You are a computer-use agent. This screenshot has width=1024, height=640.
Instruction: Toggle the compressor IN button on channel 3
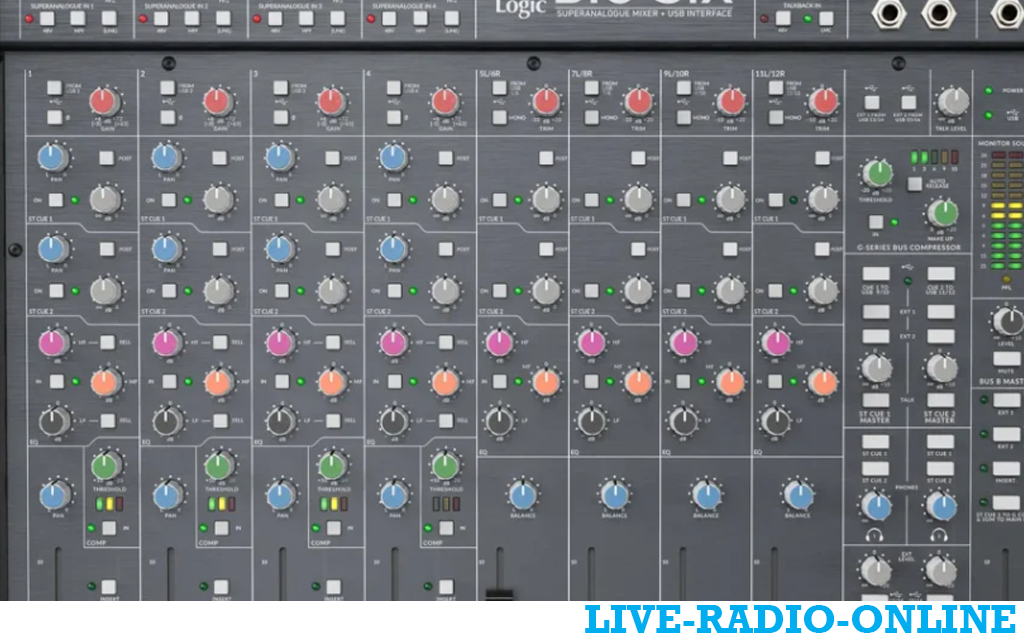pos(334,527)
